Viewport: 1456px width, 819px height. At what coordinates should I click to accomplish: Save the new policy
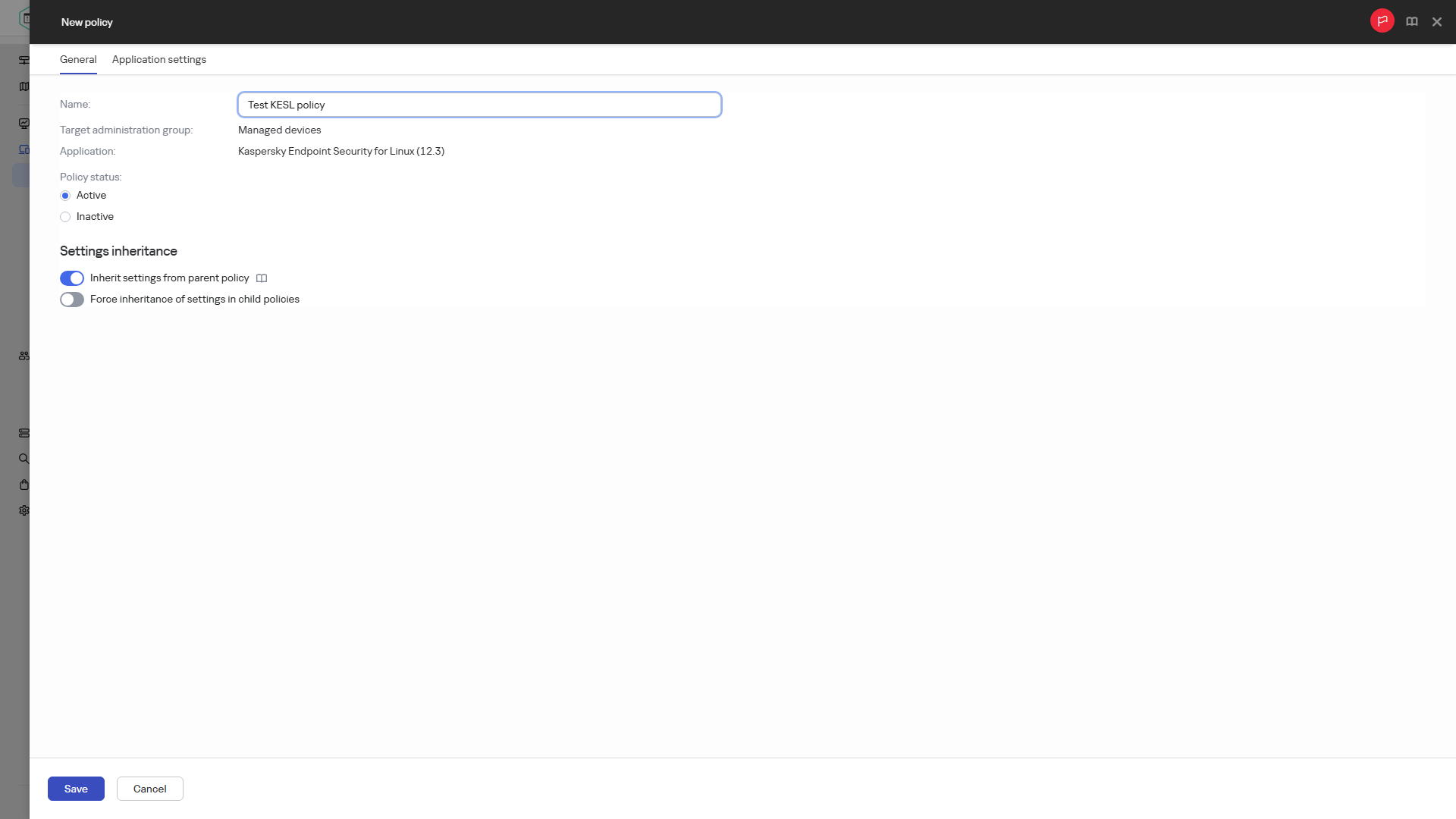[x=76, y=789]
